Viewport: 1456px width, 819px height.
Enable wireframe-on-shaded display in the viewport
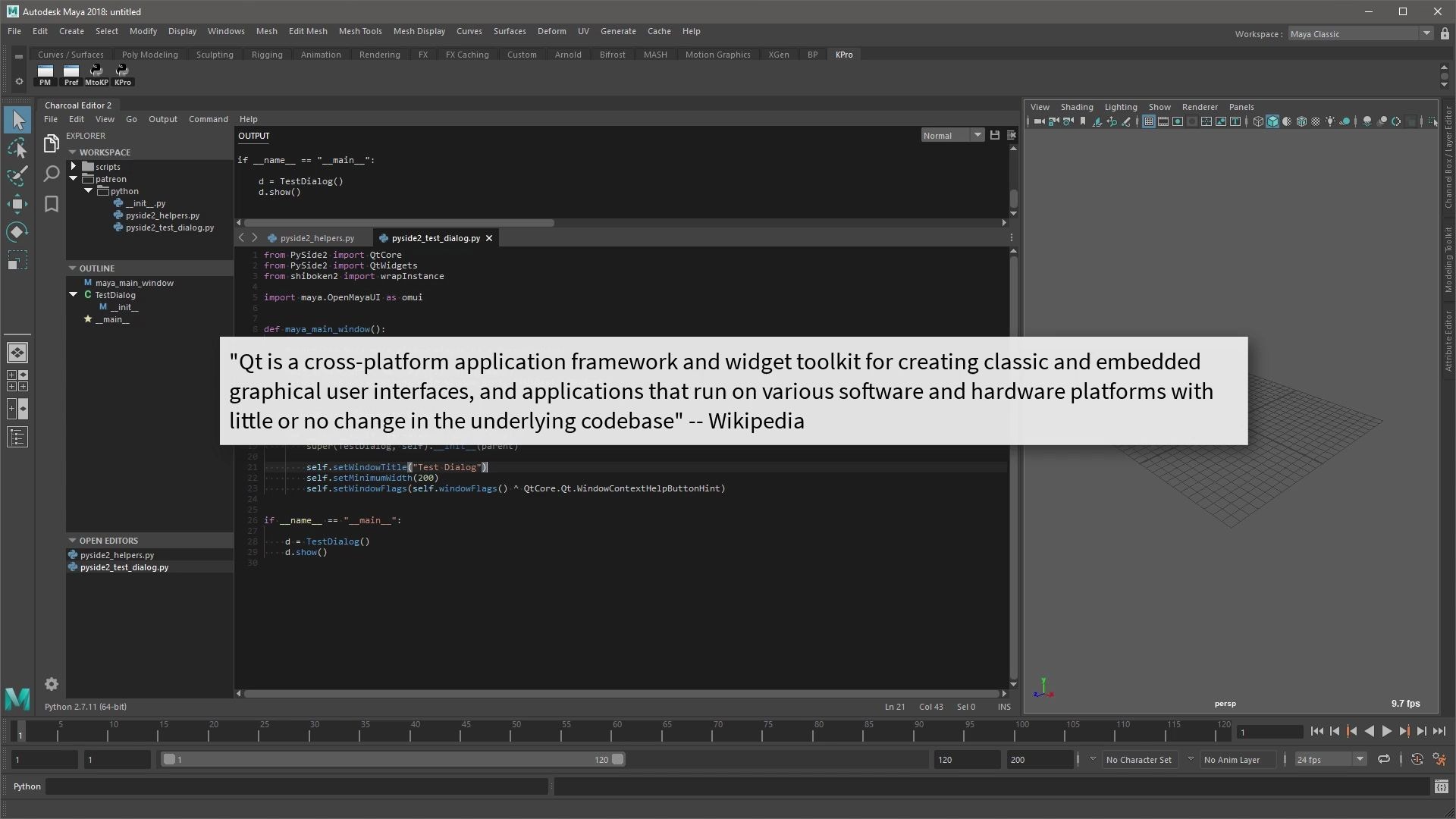click(1301, 121)
